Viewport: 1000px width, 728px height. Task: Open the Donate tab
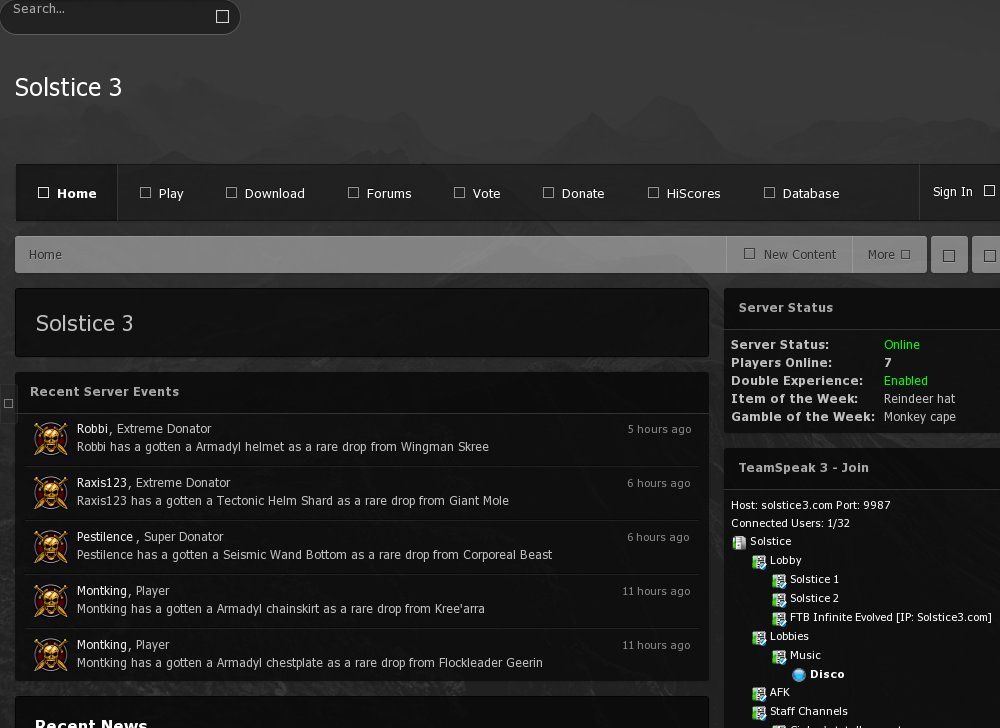pyautogui.click(x=573, y=193)
